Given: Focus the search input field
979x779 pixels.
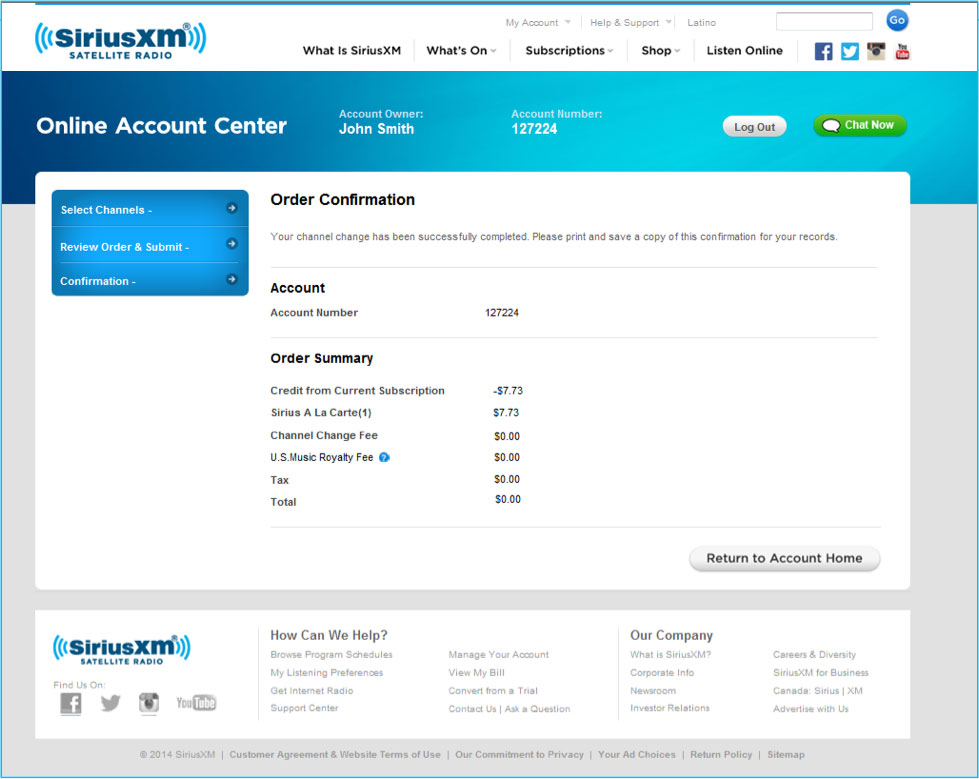Looking at the screenshot, I should [824, 21].
